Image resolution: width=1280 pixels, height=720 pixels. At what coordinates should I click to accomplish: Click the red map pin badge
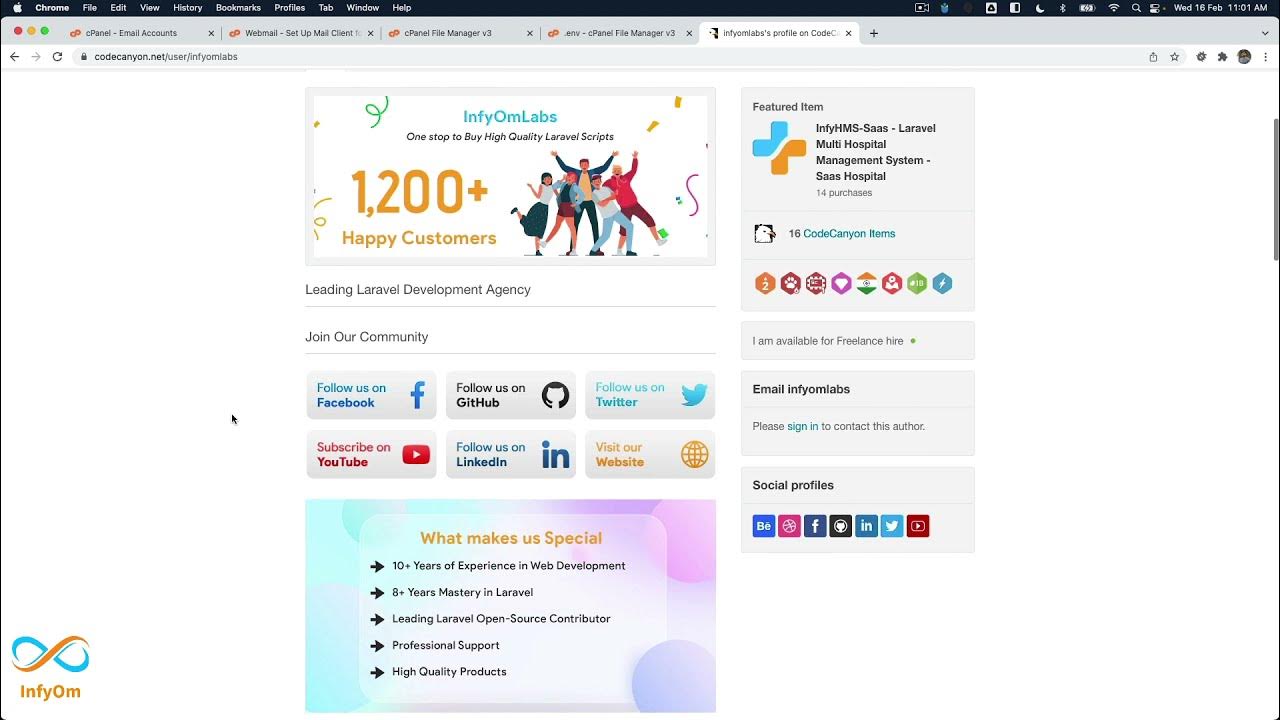coord(892,284)
